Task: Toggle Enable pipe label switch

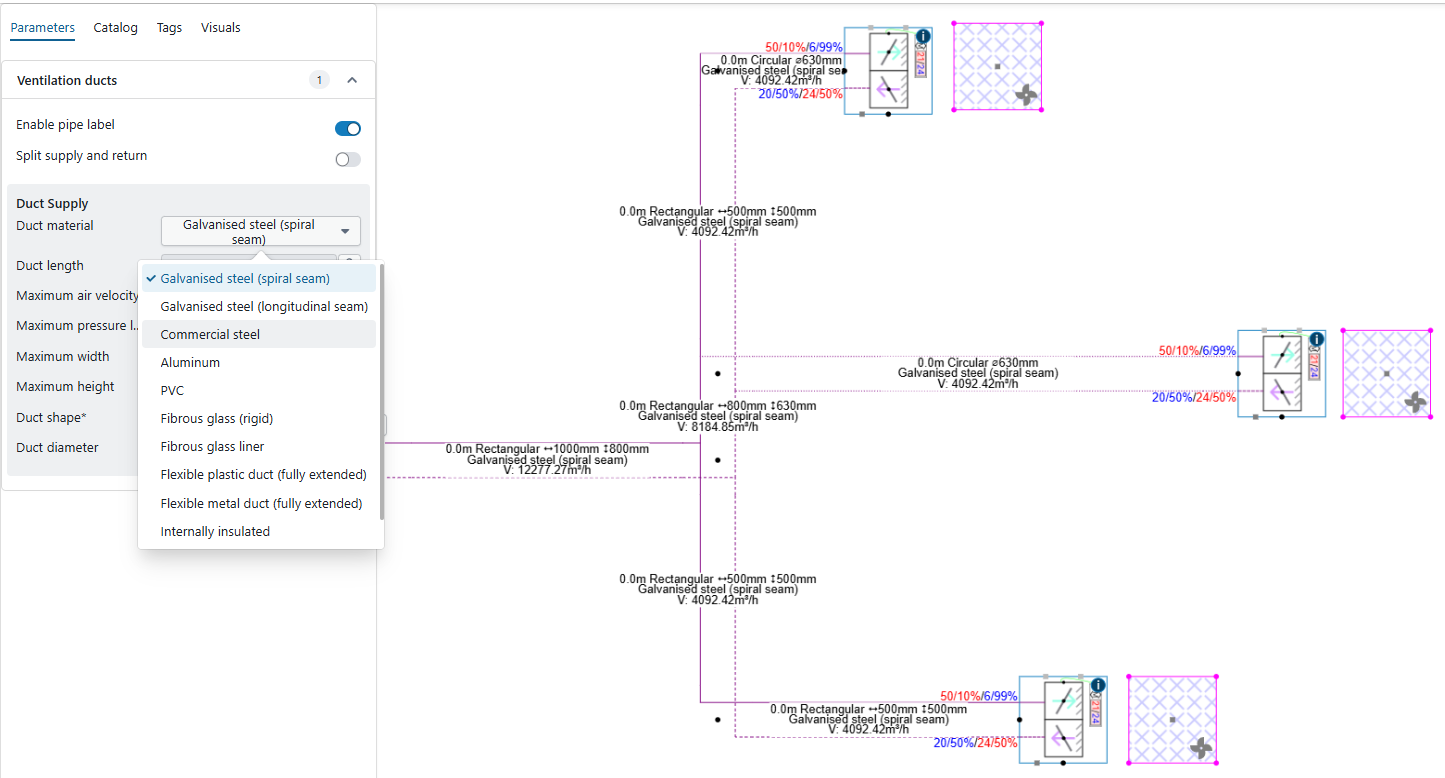Action: (x=347, y=128)
